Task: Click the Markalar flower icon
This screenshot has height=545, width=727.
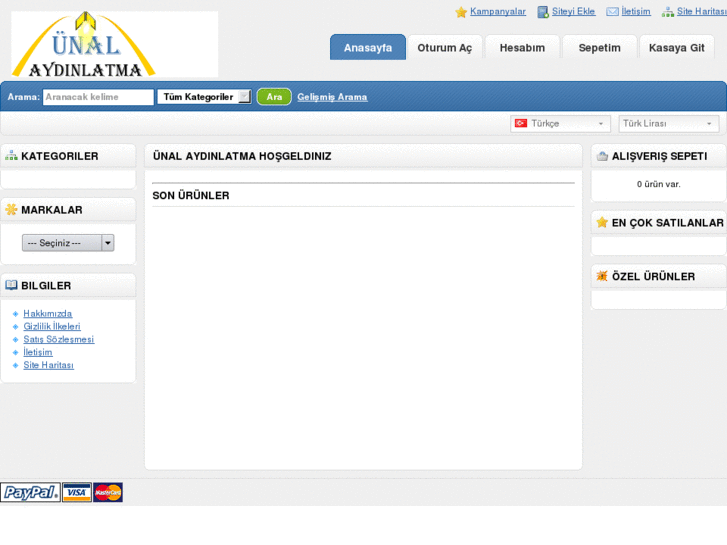Action: 11,210
